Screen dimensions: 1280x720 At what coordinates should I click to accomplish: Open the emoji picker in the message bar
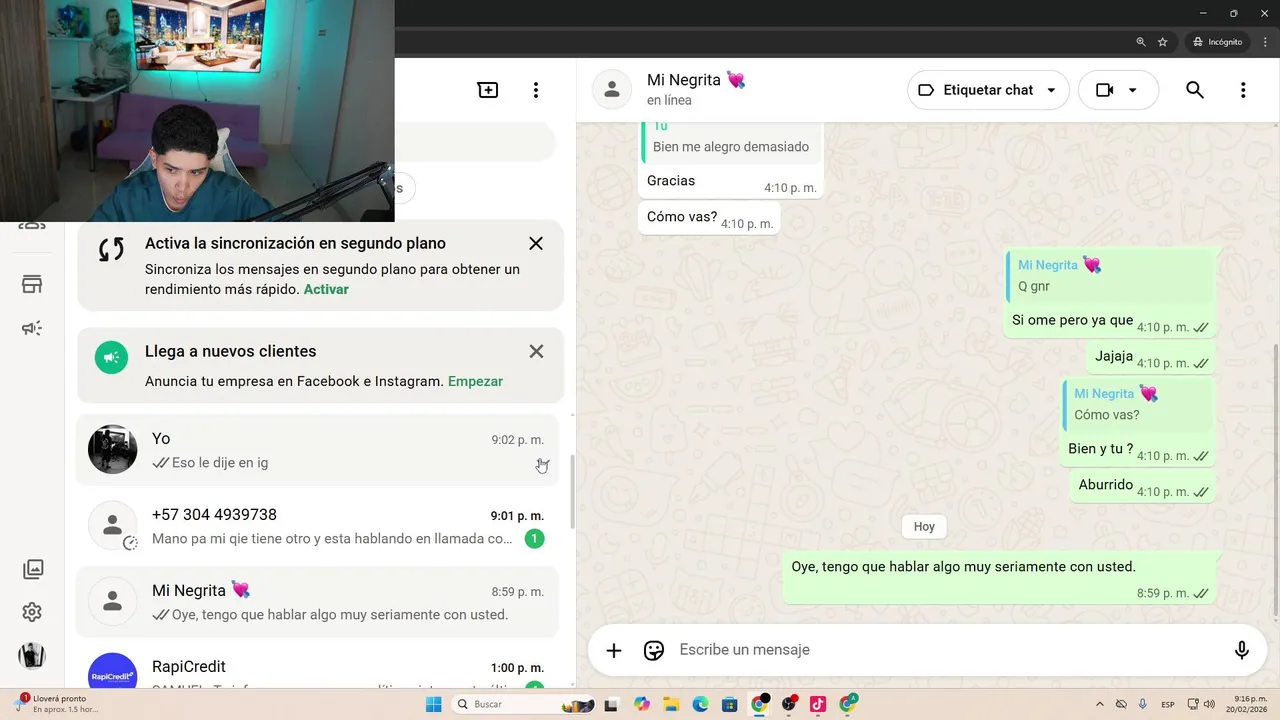point(654,650)
